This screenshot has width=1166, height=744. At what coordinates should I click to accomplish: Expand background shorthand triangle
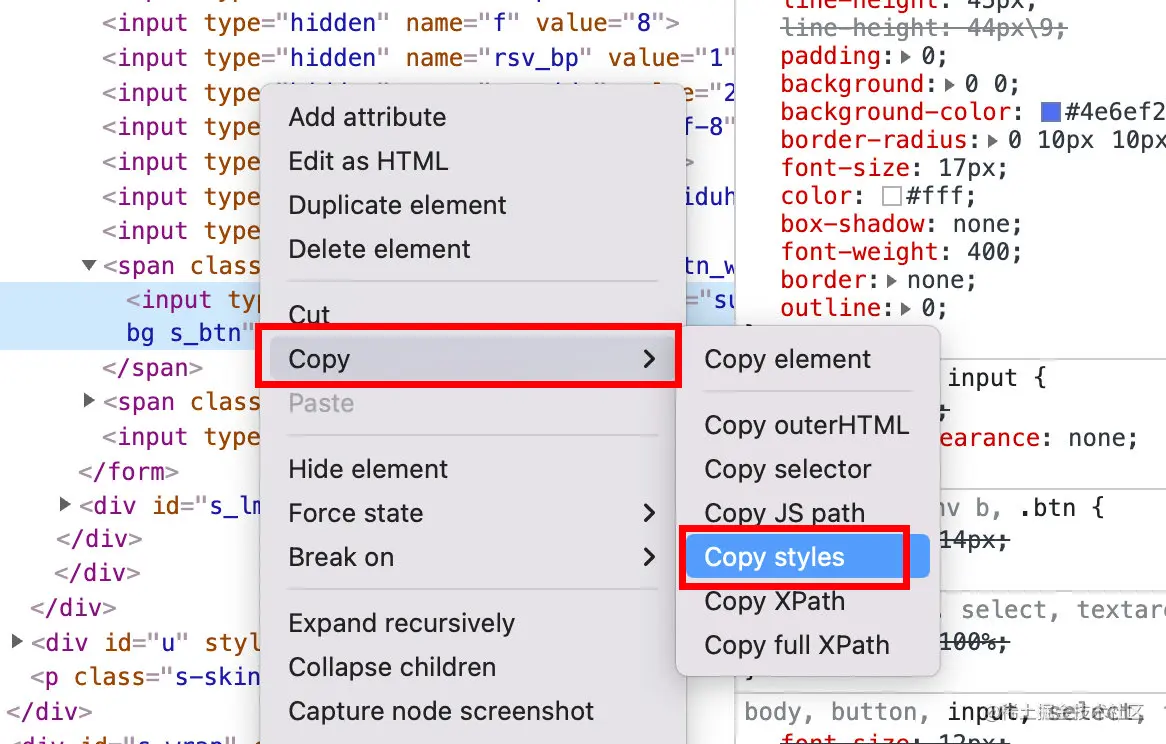coord(950,85)
